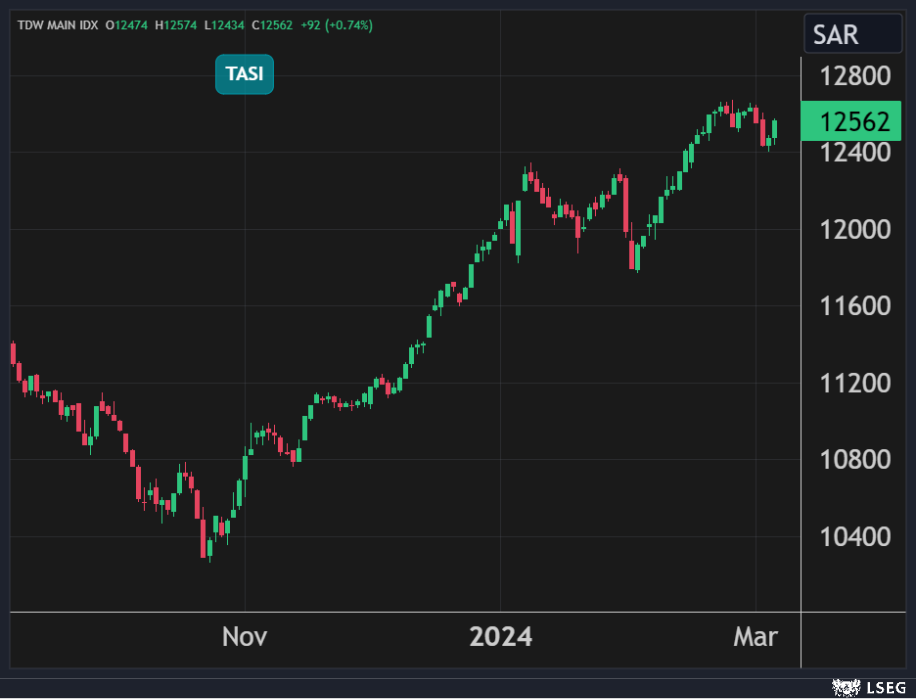This screenshot has height=699, width=916.
Task: Click the 10800 price axis label
Action: click(854, 460)
